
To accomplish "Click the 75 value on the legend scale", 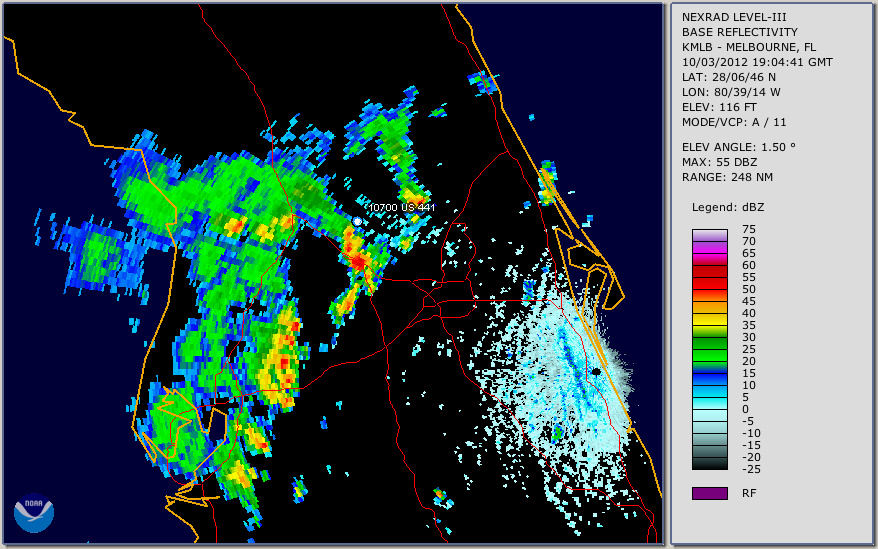I will tap(749, 229).
